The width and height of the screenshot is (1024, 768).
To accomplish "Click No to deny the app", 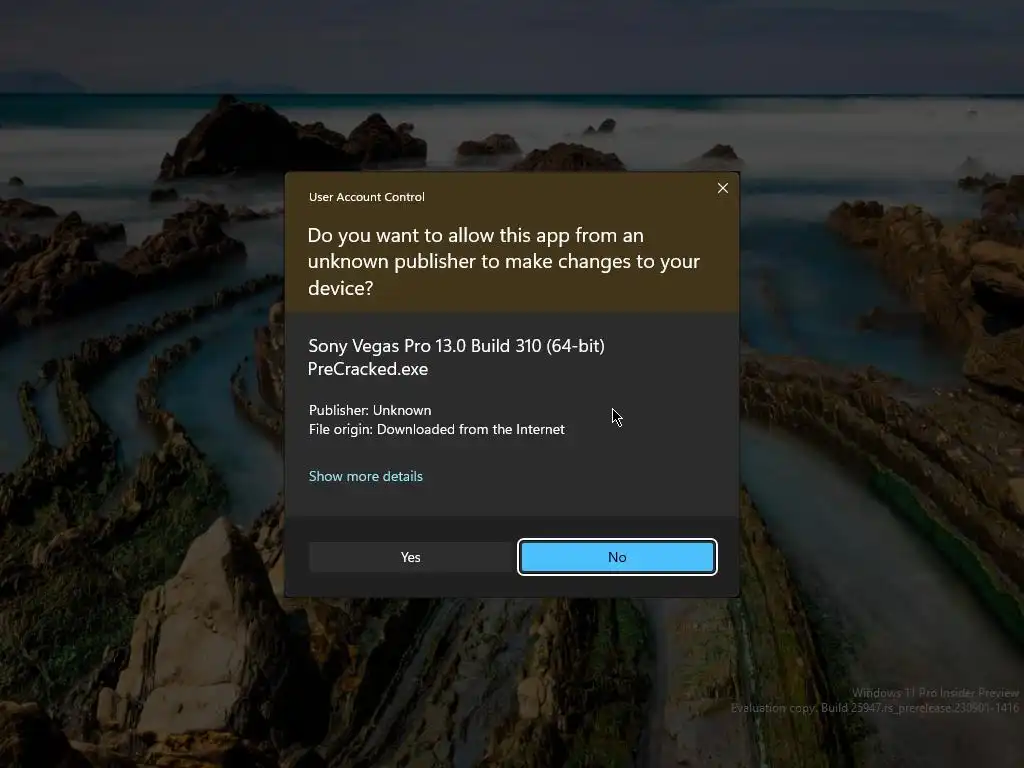I will pyautogui.click(x=617, y=557).
